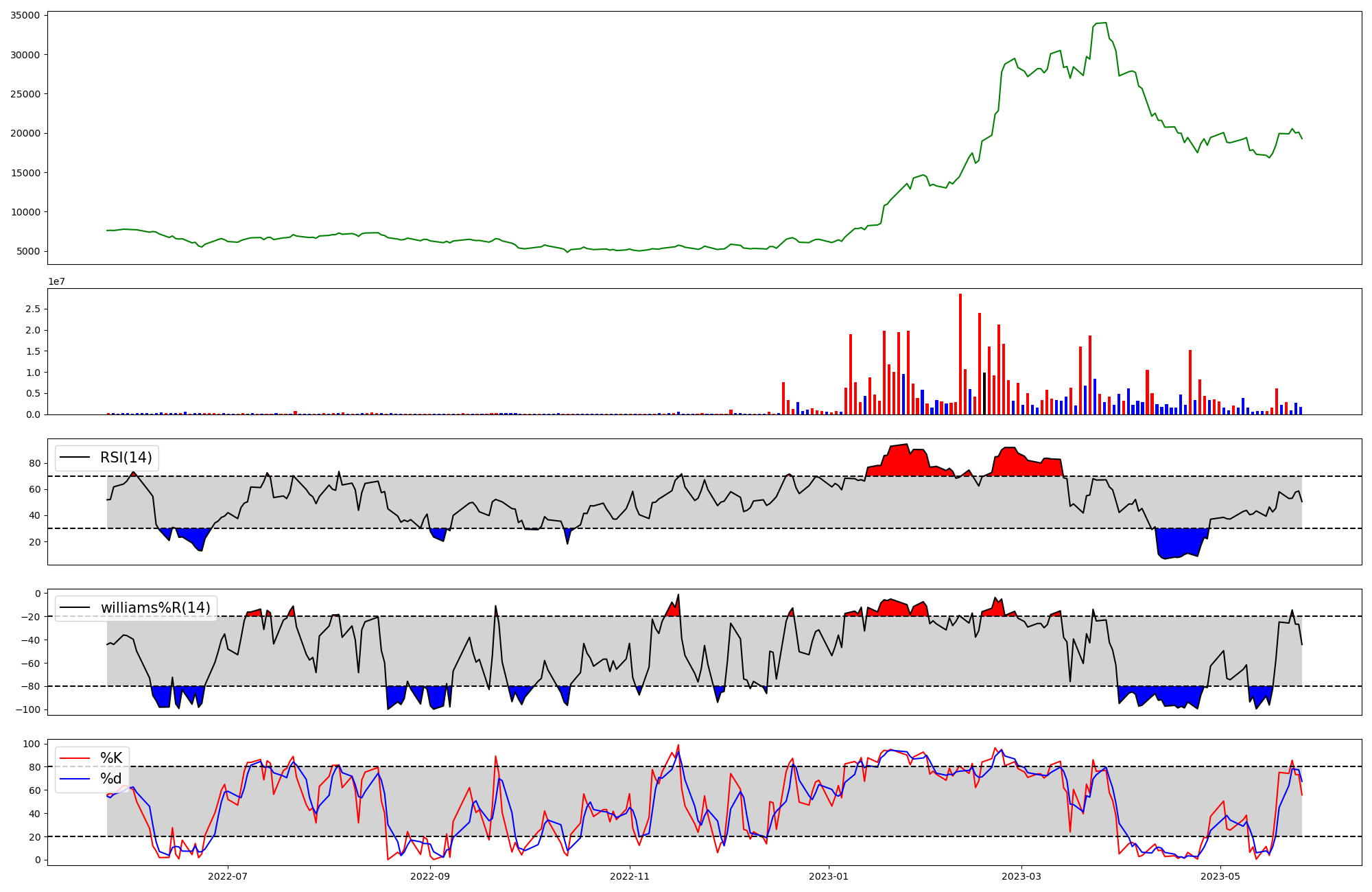Image resolution: width=1372 pixels, height=892 pixels.
Task: Click the 2022-07 x-axis date label
Action: click(227, 876)
